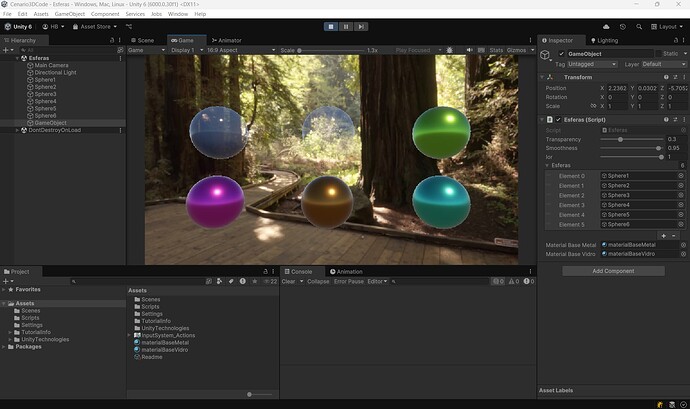Viewport: 690px width, 409px height.
Task: Open the Display 1 dropdown in Game view
Action: click(x=187, y=50)
